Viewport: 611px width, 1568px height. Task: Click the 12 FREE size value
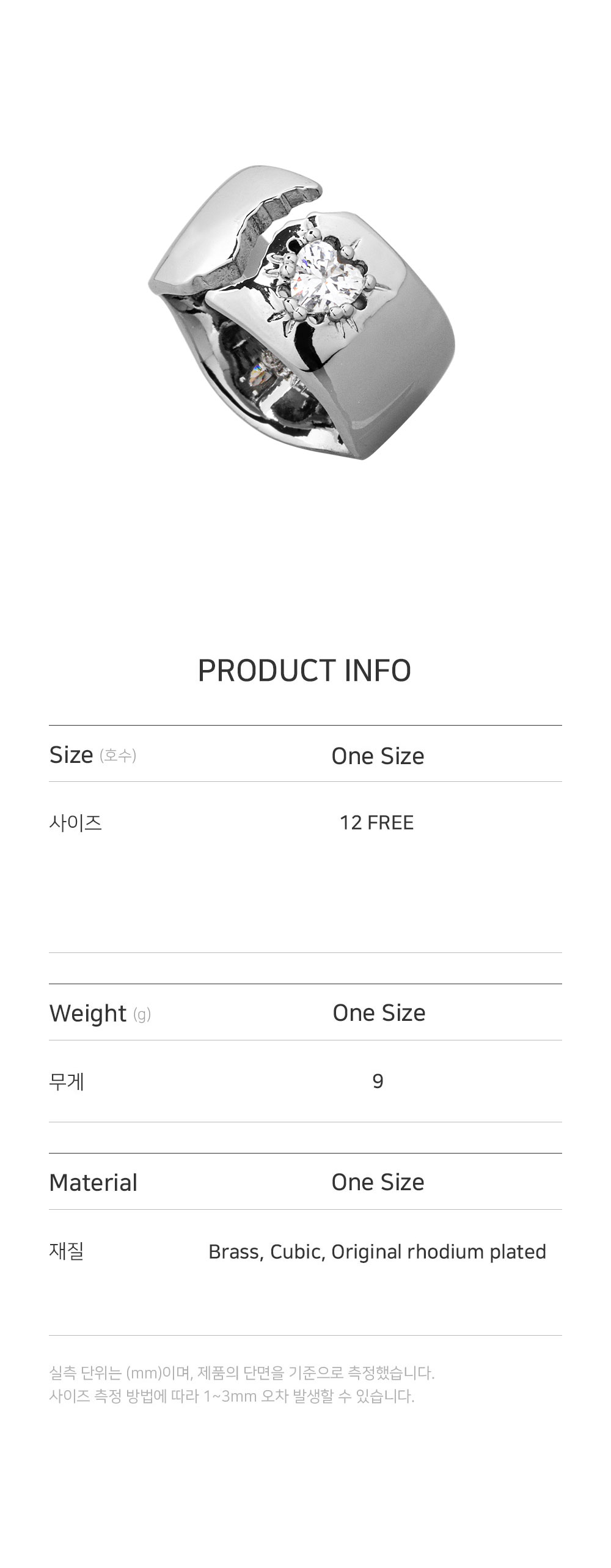point(376,823)
